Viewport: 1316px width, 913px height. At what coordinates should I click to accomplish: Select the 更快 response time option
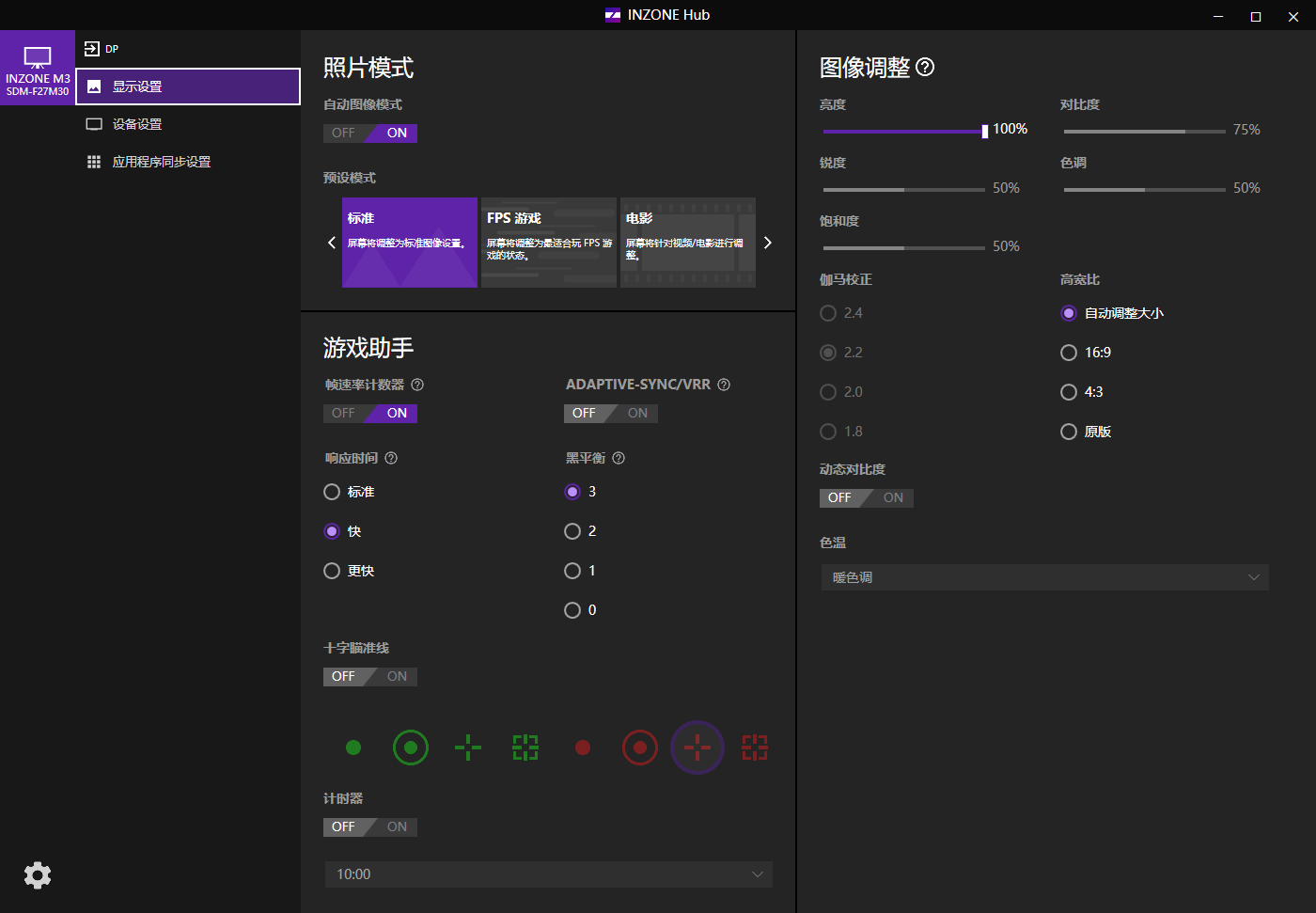(x=332, y=571)
